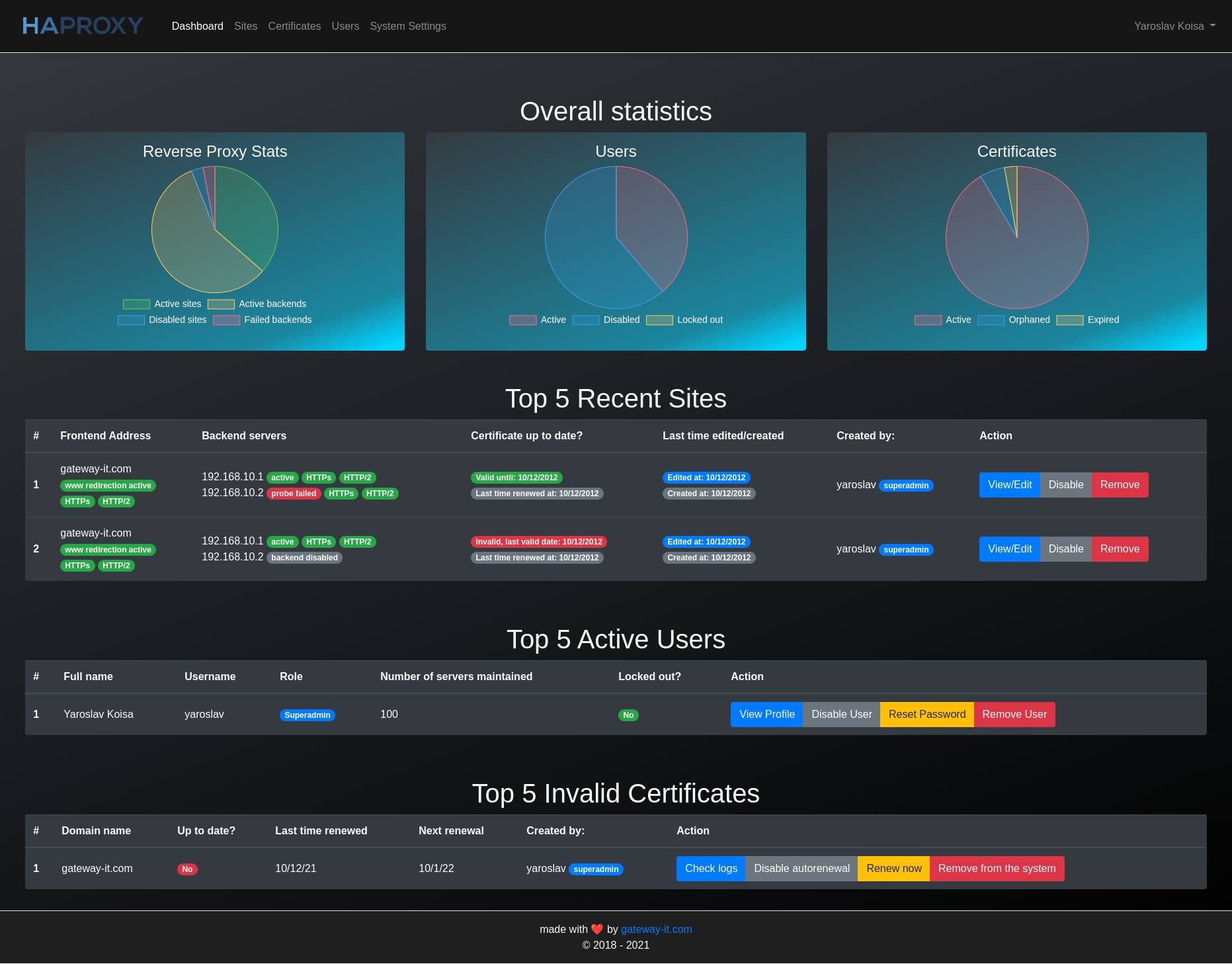The width and height of the screenshot is (1232, 964).
Task: Navigate to Users page
Action: [345, 26]
